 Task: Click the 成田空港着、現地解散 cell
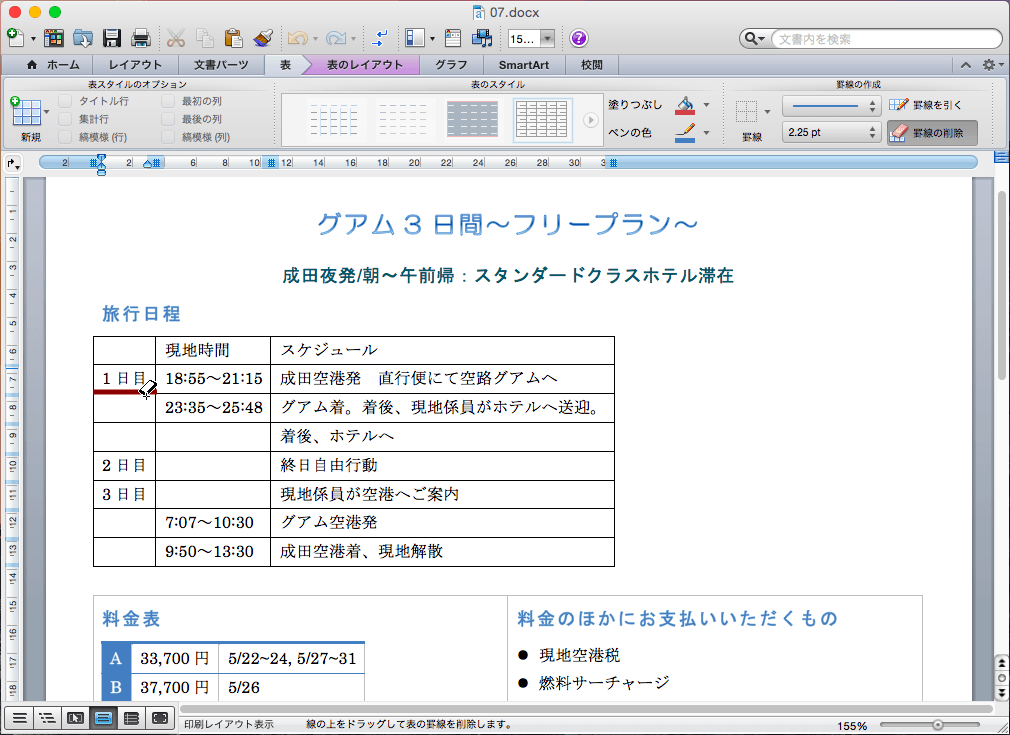coord(443,552)
